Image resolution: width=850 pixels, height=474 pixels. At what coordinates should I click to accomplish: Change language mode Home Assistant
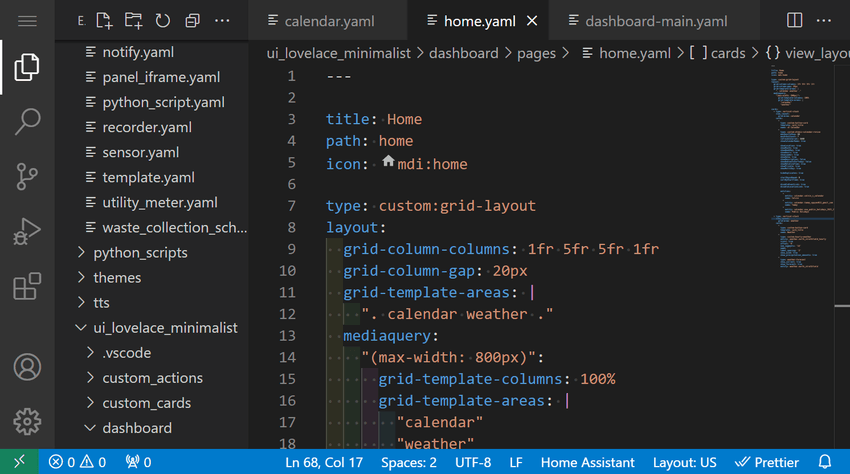(588, 462)
